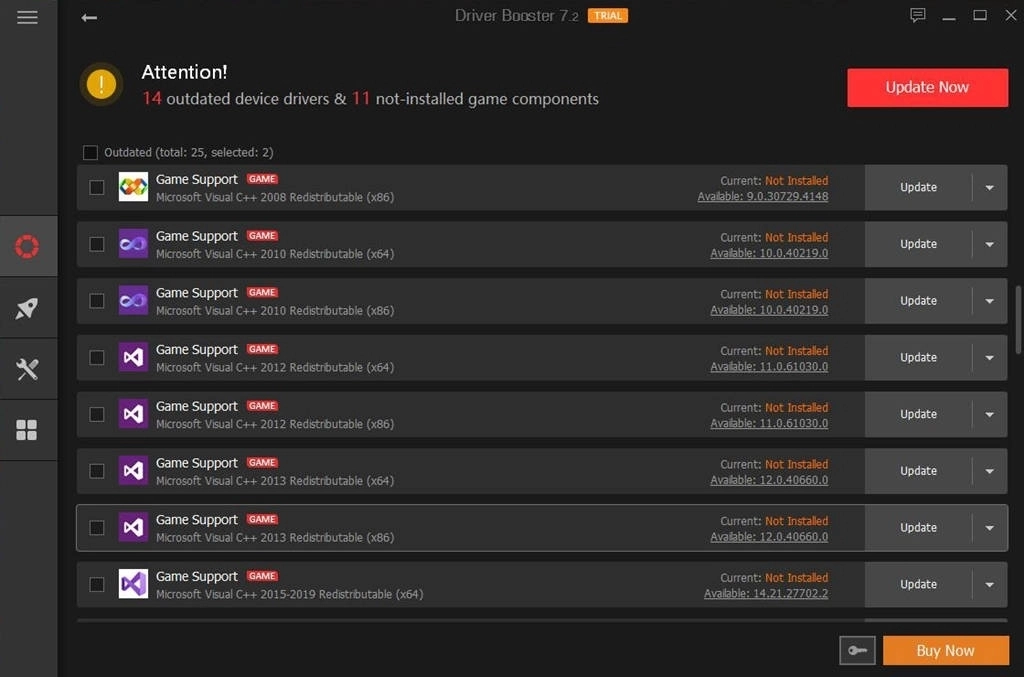Update Visual C++ 2013 Redistributable (x64)
Viewport: 1024px width, 677px height.
(918, 471)
